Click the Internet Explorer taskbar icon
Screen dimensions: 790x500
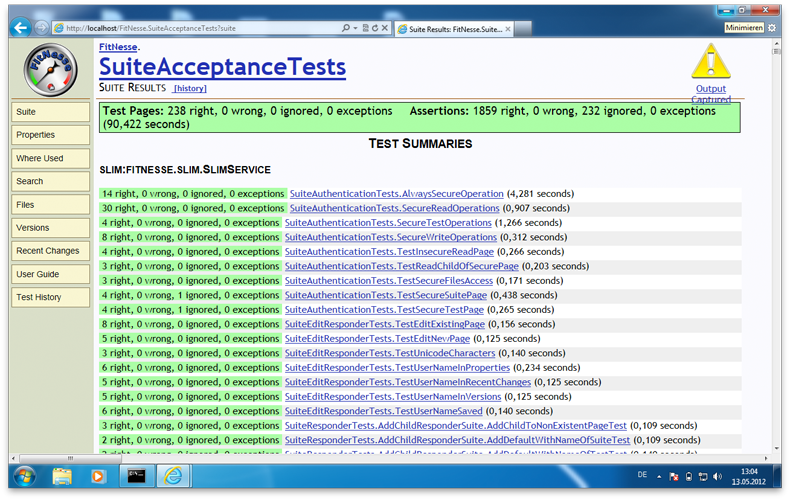[173, 476]
